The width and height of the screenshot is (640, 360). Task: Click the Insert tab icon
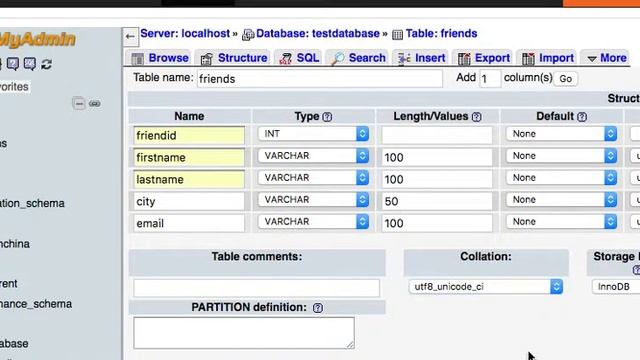404,59
